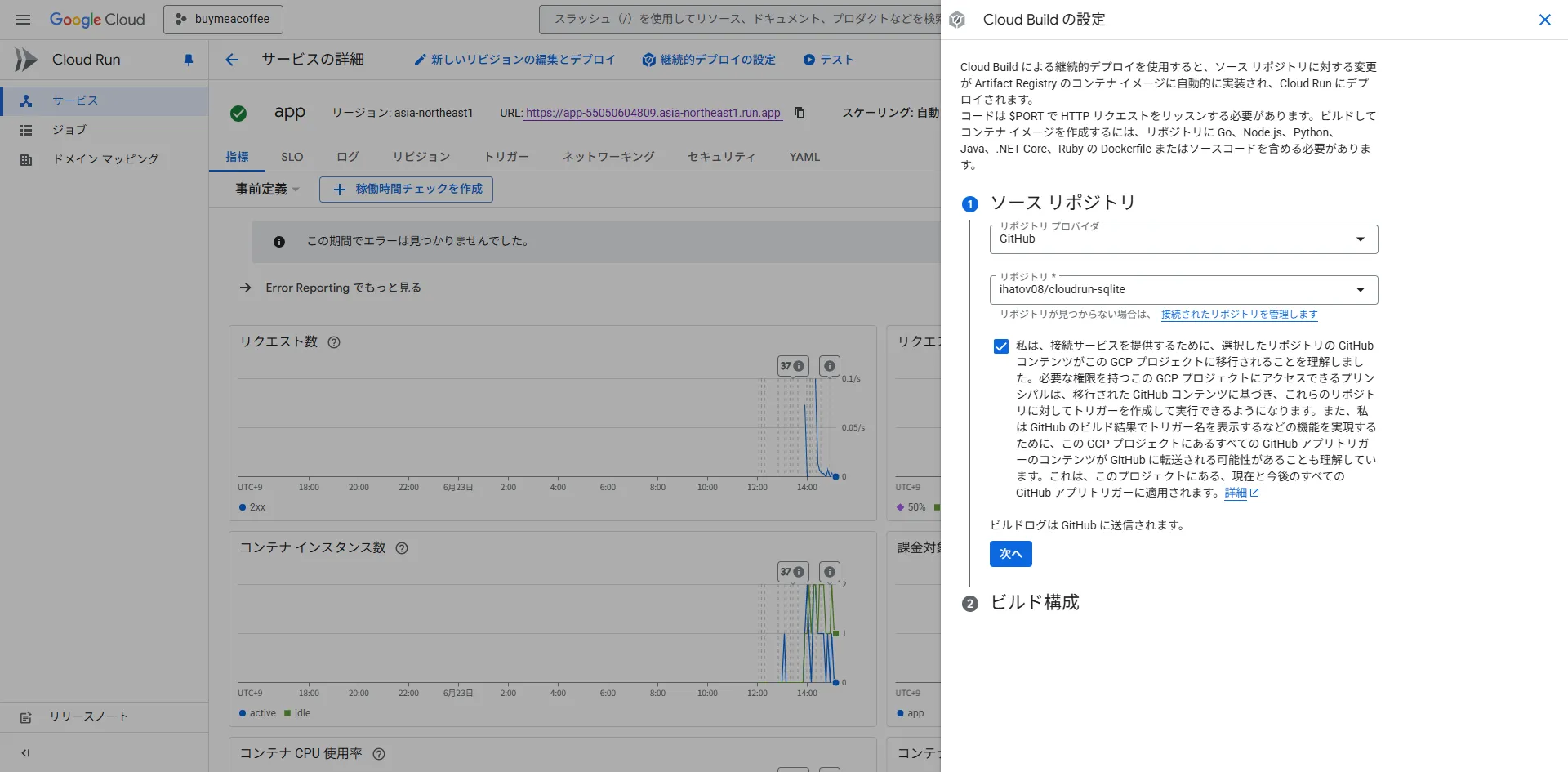Click help icon next to コンテナ インスタンス数
1568x772 pixels.
coord(402,548)
